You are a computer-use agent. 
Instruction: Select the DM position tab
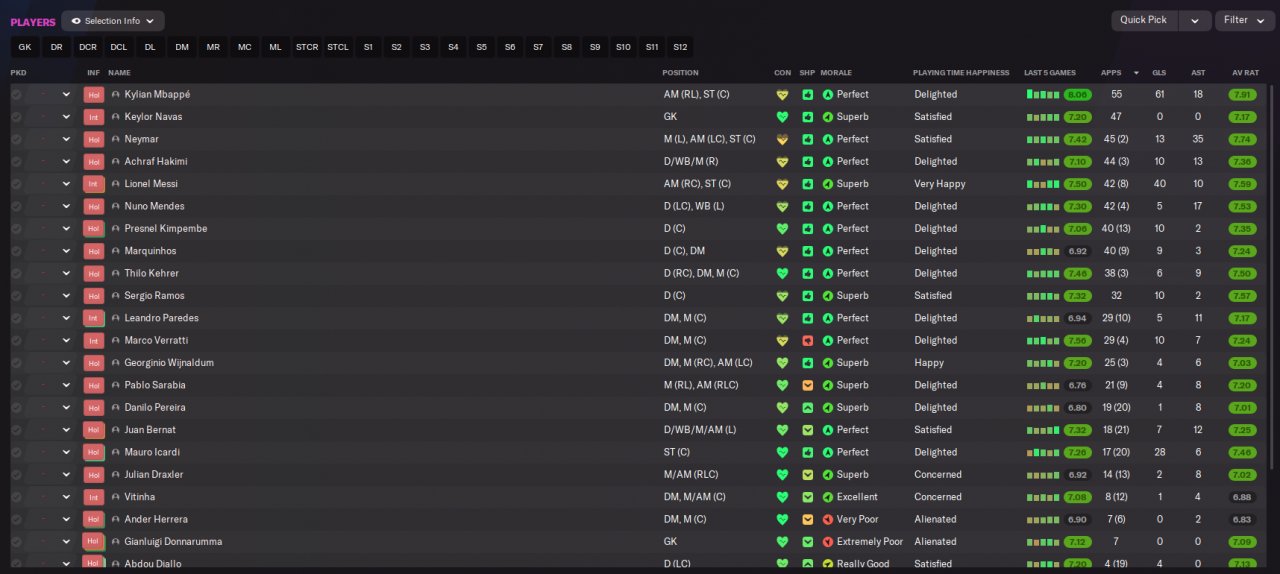[x=182, y=47]
